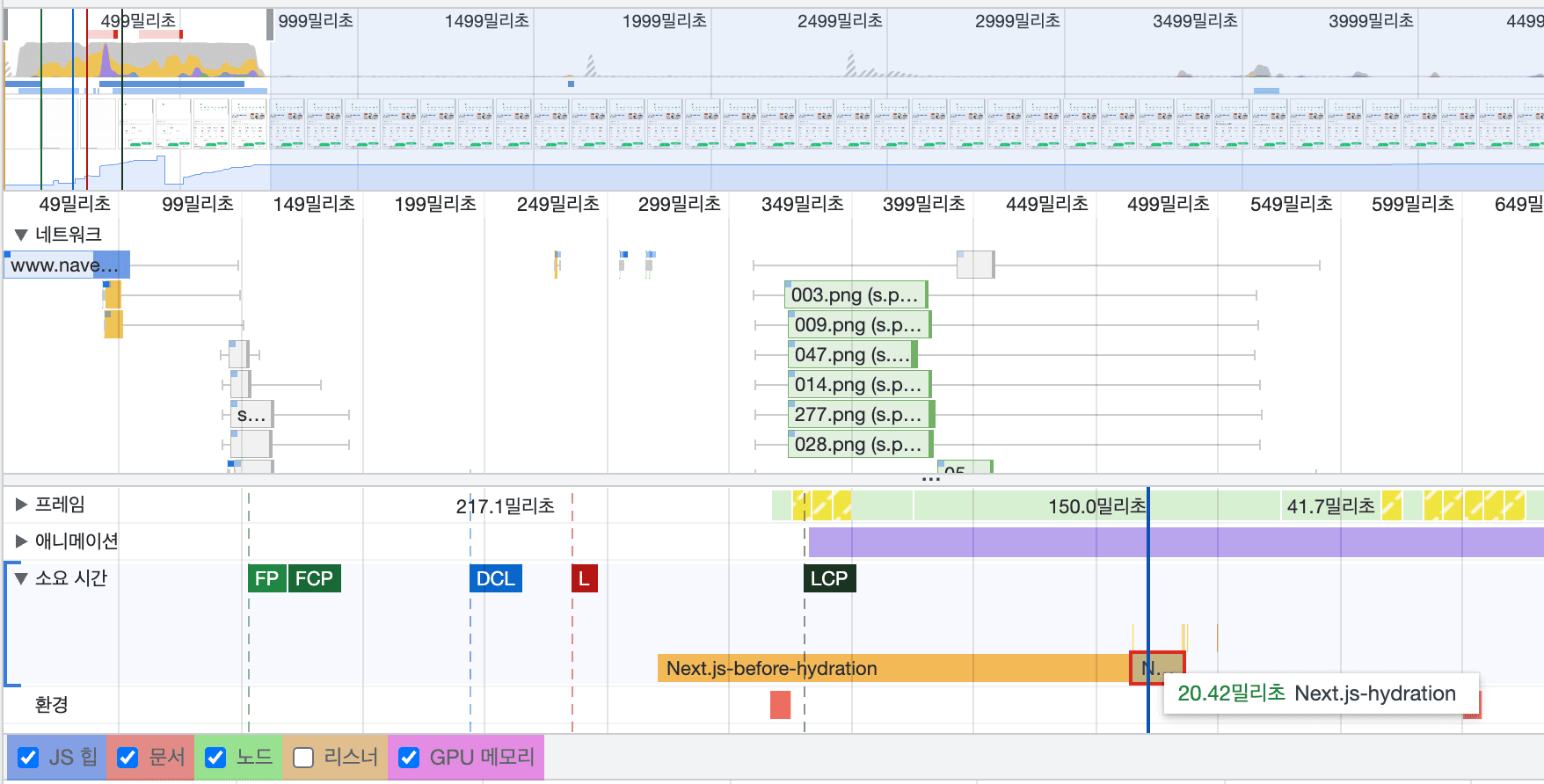The height and width of the screenshot is (784, 1544).
Task: Collapse the 소요 시간 track
Action: coord(21,578)
